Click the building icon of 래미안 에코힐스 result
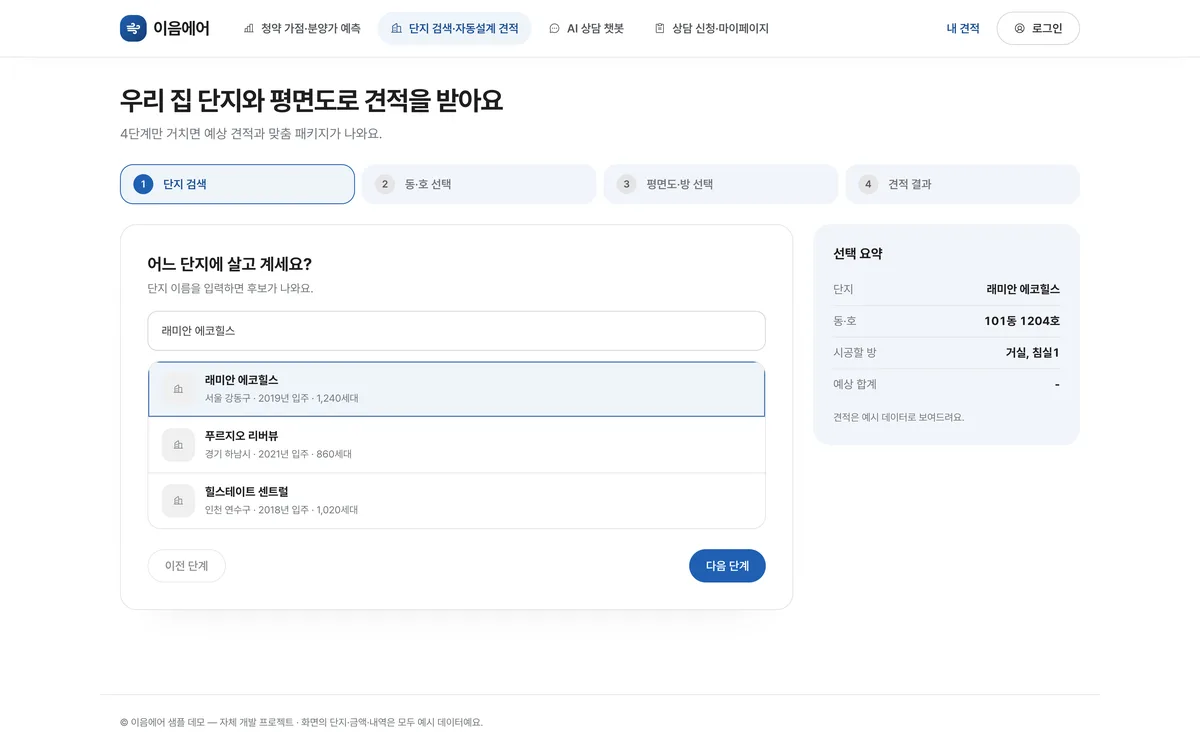The height and width of the screenshot is (750, 1200). click(x=179, y=389)
